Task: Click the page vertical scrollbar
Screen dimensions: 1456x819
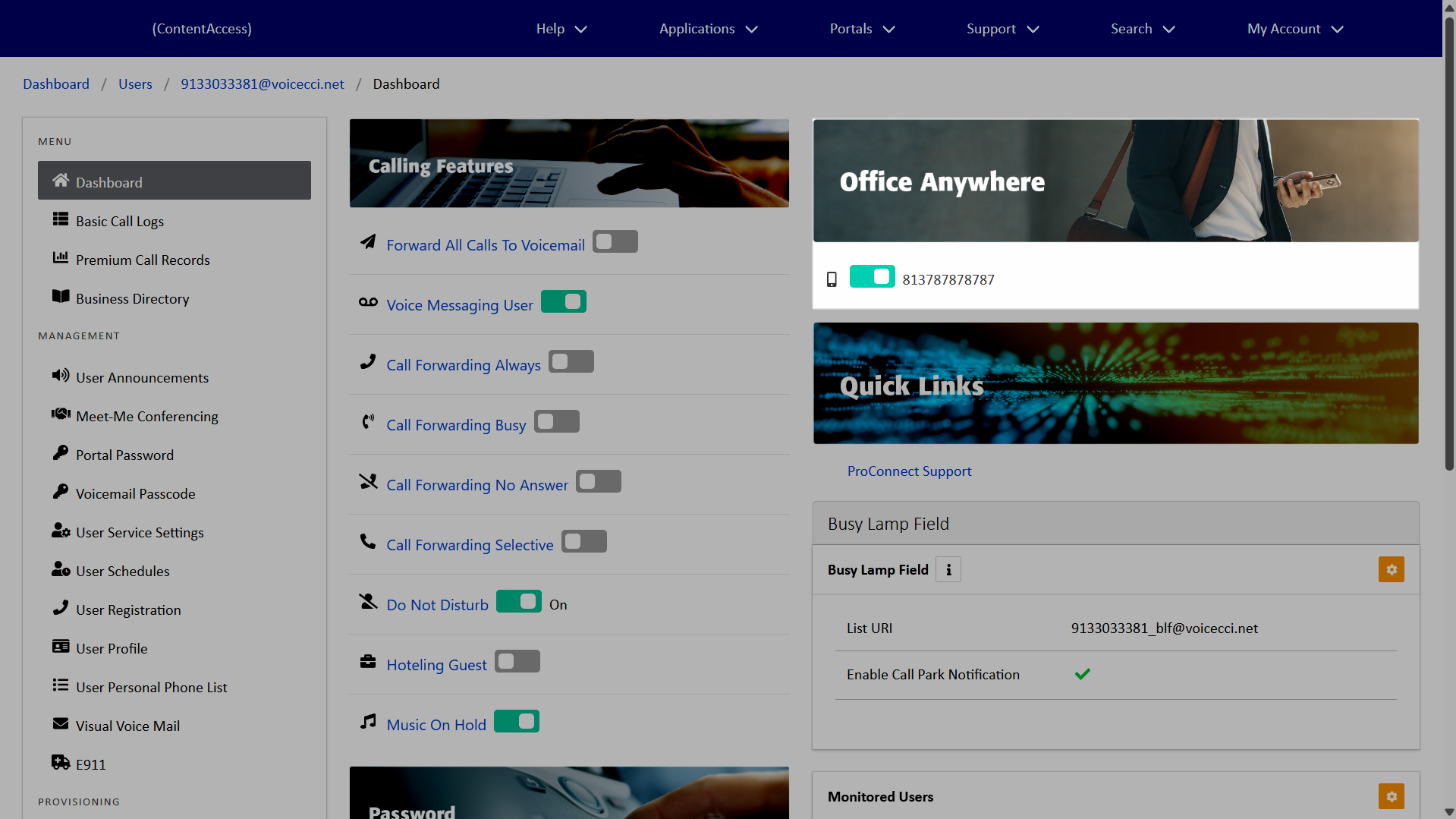Action: tap(1448, 243)
